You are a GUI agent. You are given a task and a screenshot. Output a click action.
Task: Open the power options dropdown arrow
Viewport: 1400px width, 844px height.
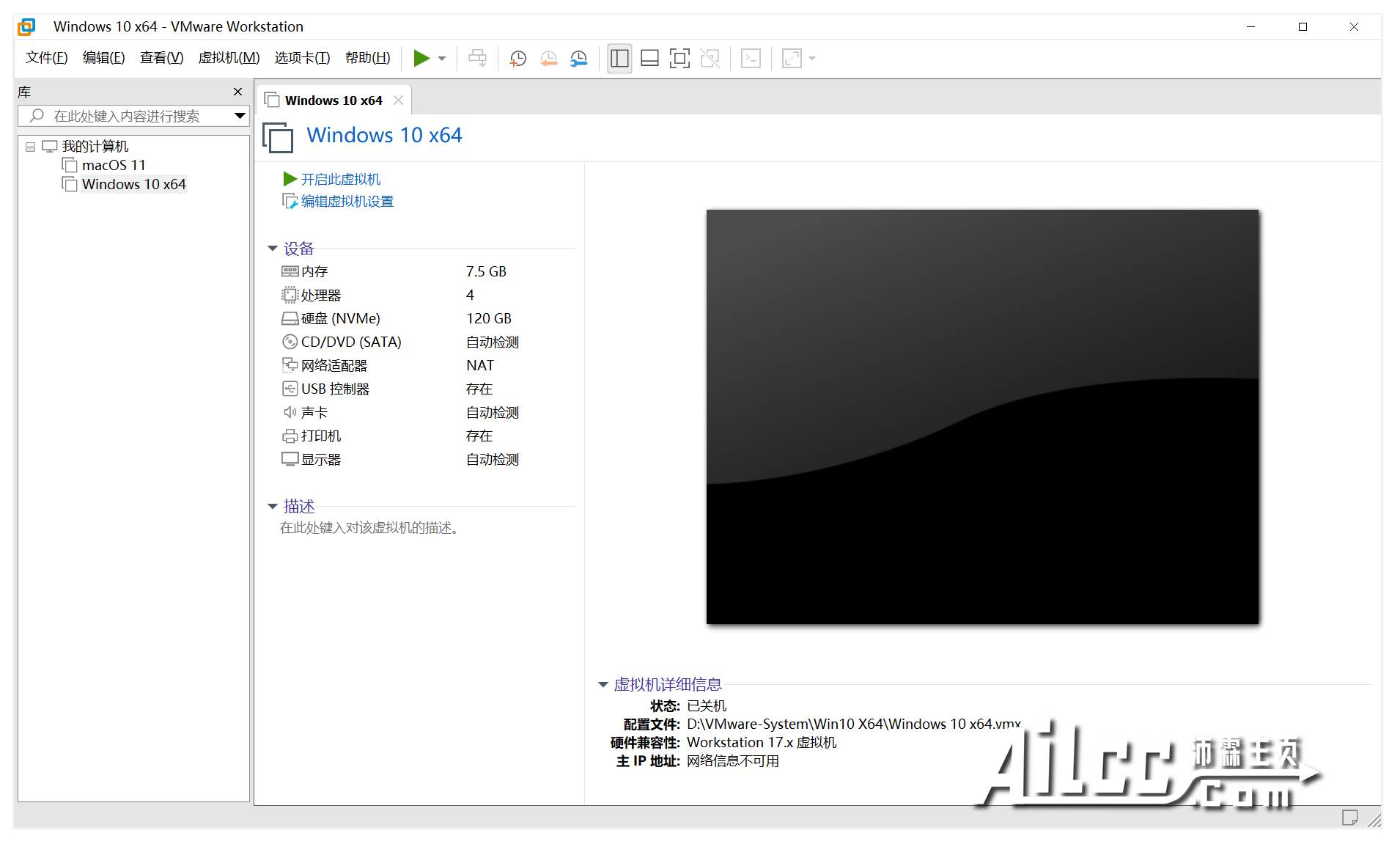pyautogui.click(x=442, y=58)
